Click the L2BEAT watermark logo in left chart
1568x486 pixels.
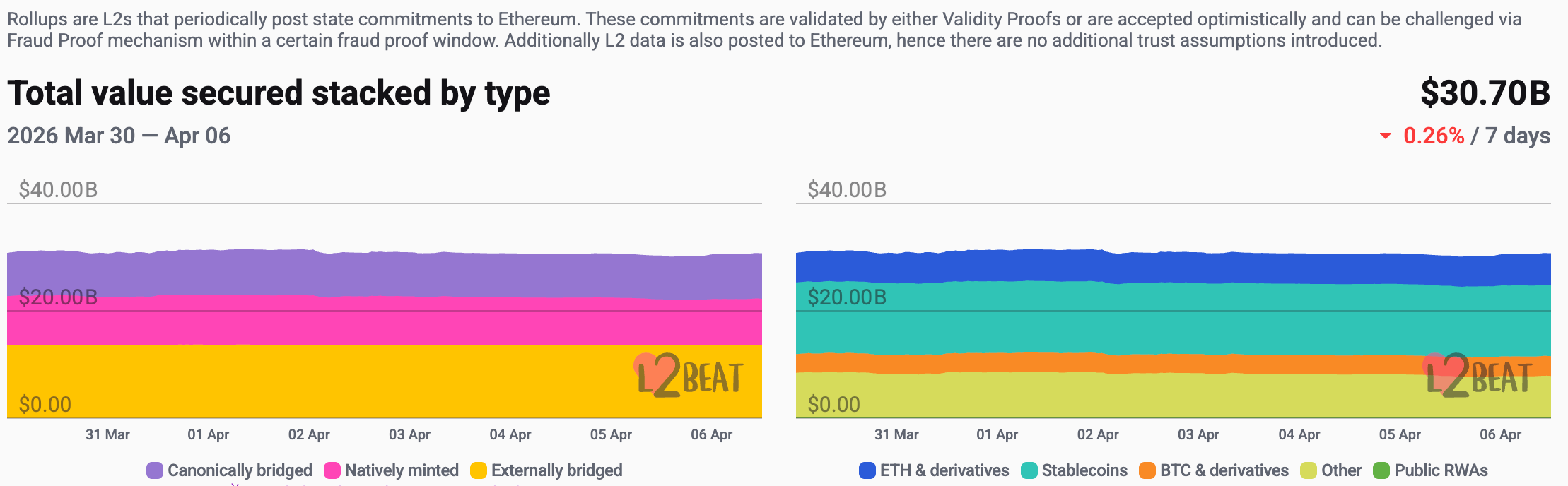(689, 376)
